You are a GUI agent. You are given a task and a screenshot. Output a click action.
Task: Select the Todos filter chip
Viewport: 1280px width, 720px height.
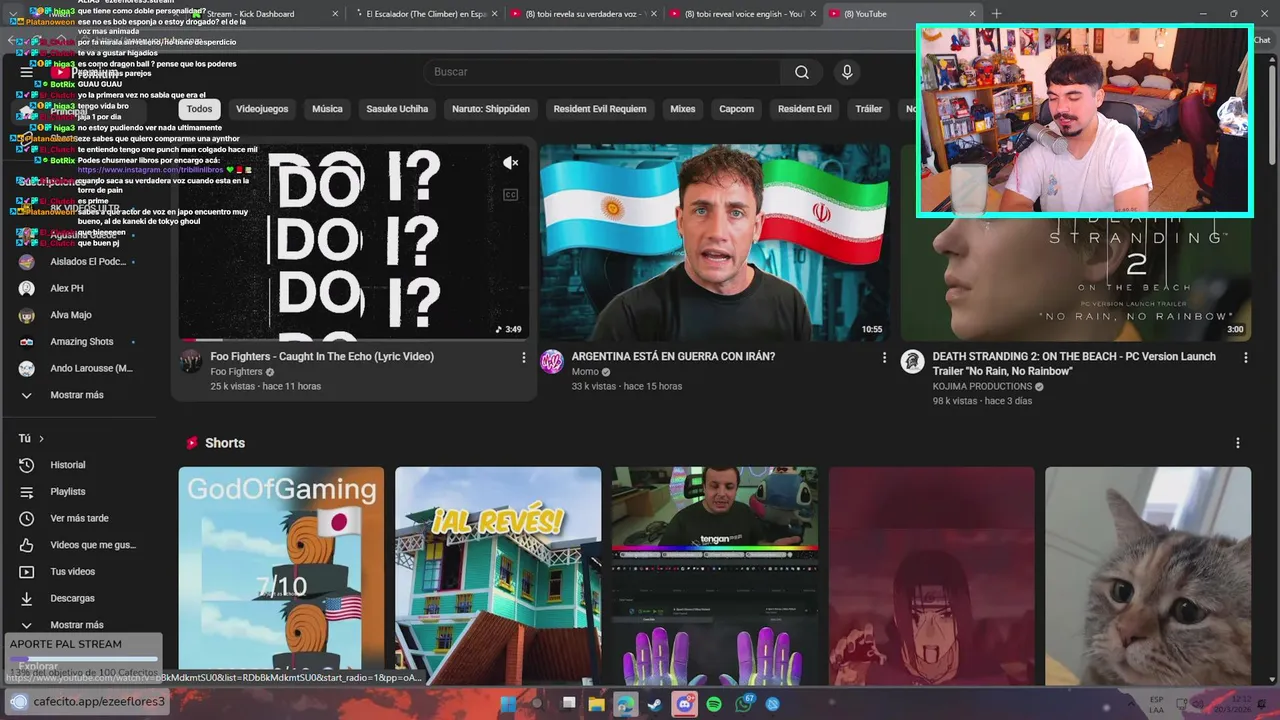point(200,109)
